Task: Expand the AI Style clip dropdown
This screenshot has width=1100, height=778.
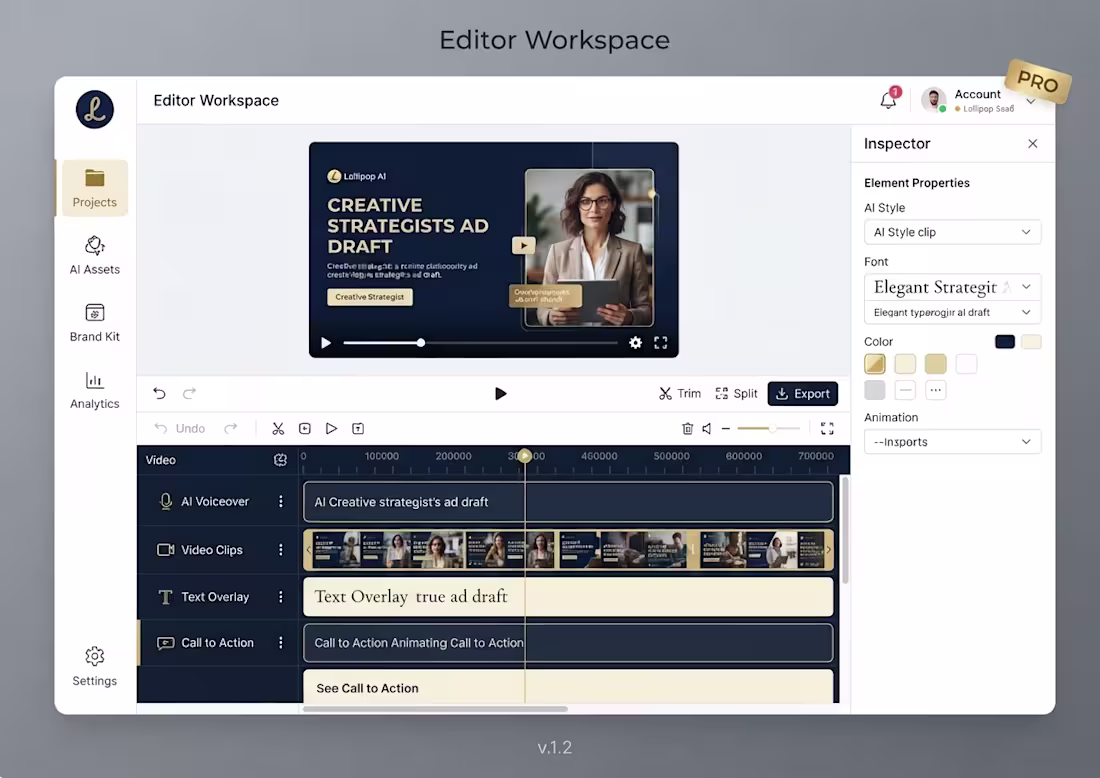Action: coord(952,232)
